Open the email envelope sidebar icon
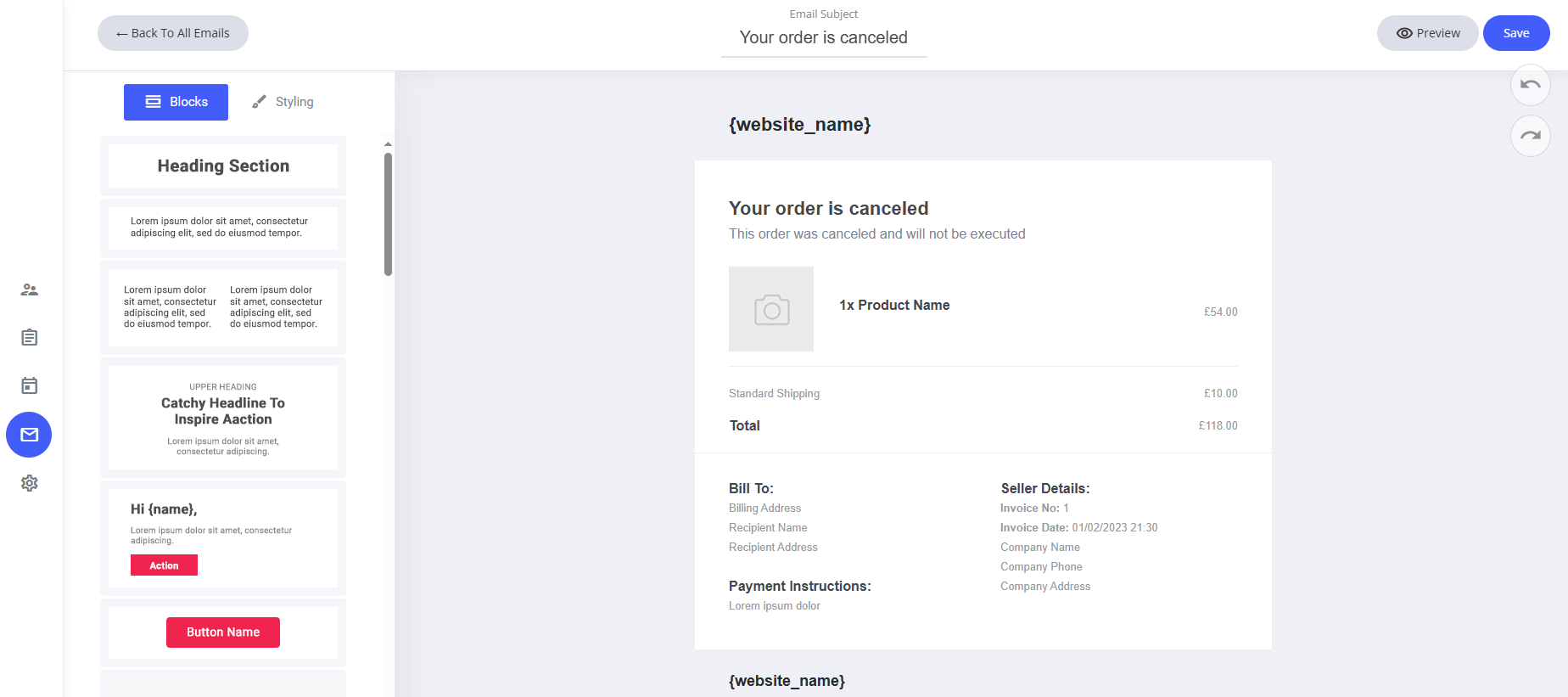The image size is (1568, 697). pyautogui.click(x=29, y=435)
